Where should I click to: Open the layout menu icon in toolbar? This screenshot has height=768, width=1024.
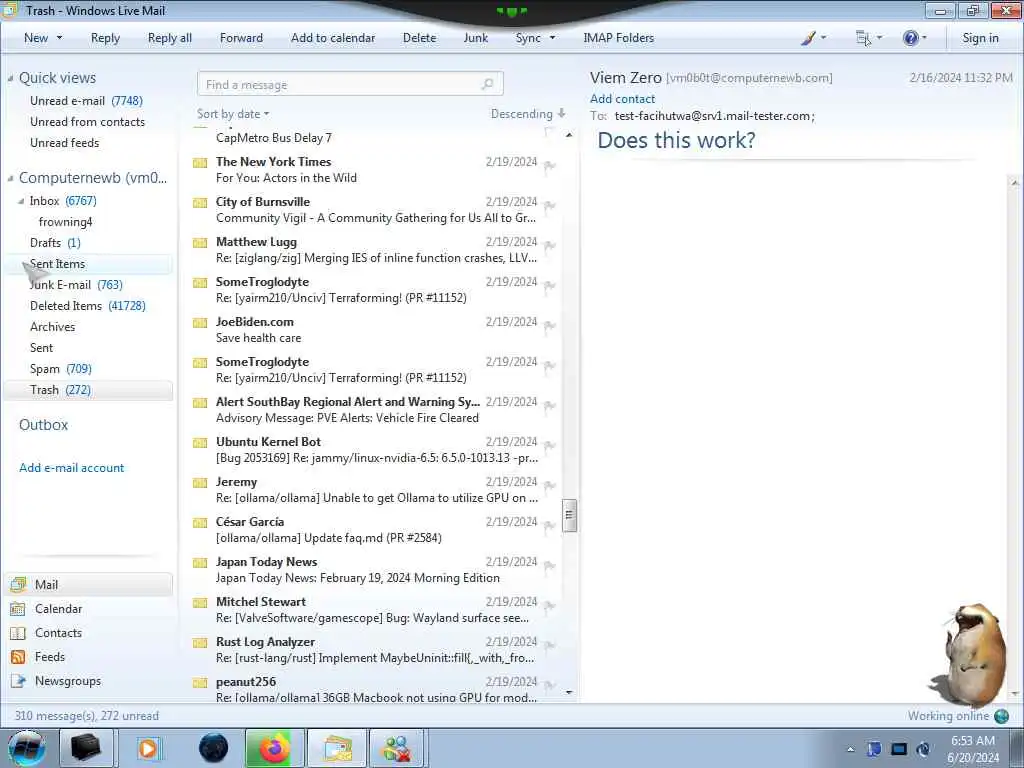click(863, 38)
